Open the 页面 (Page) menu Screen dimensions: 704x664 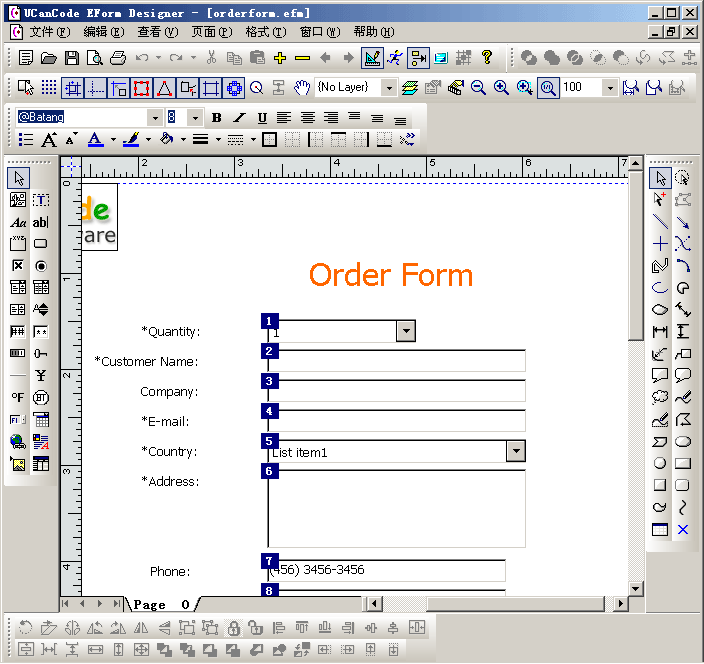pyautogui.click(x=210, y=32)
